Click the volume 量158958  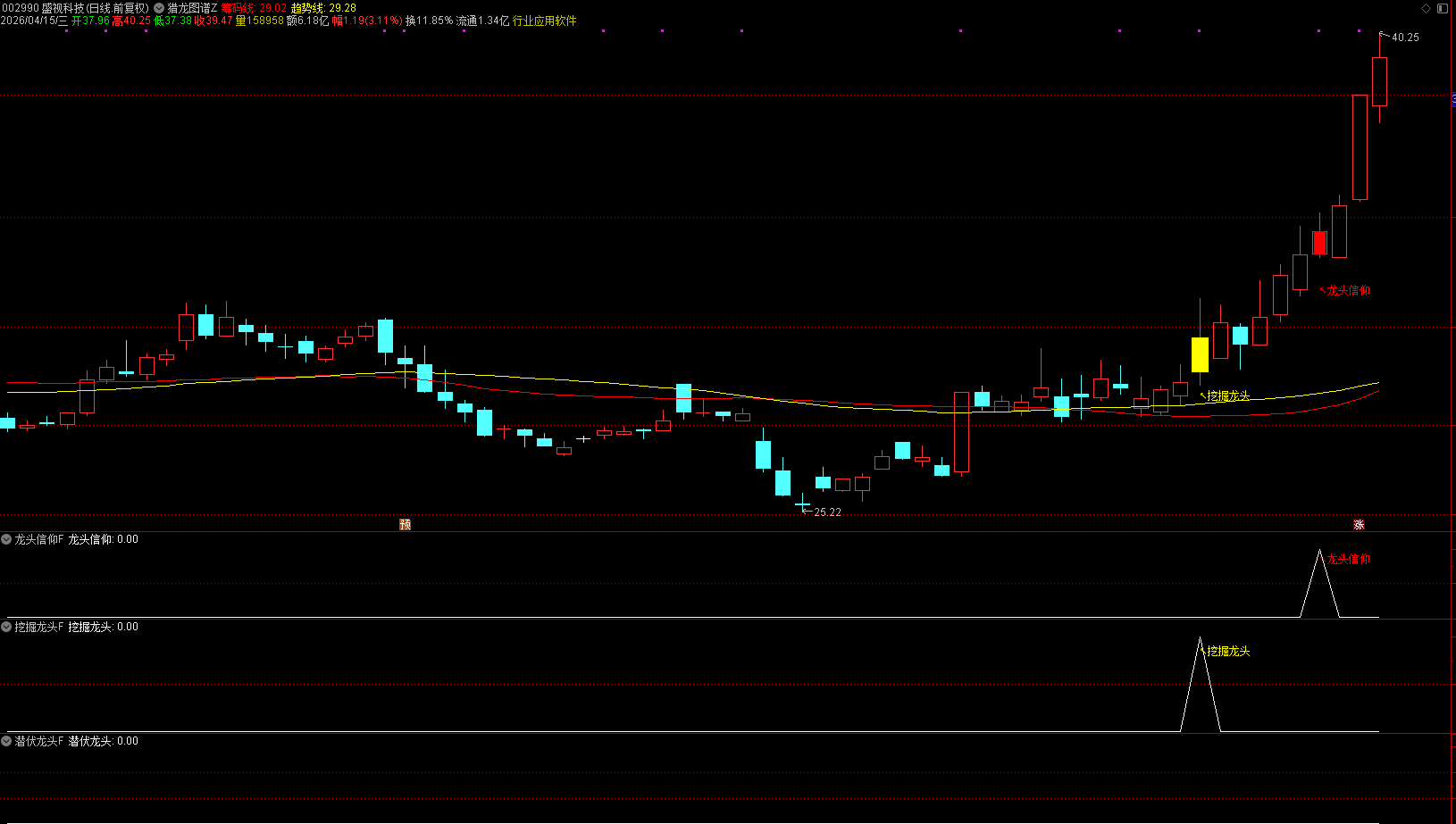[260, 21]
